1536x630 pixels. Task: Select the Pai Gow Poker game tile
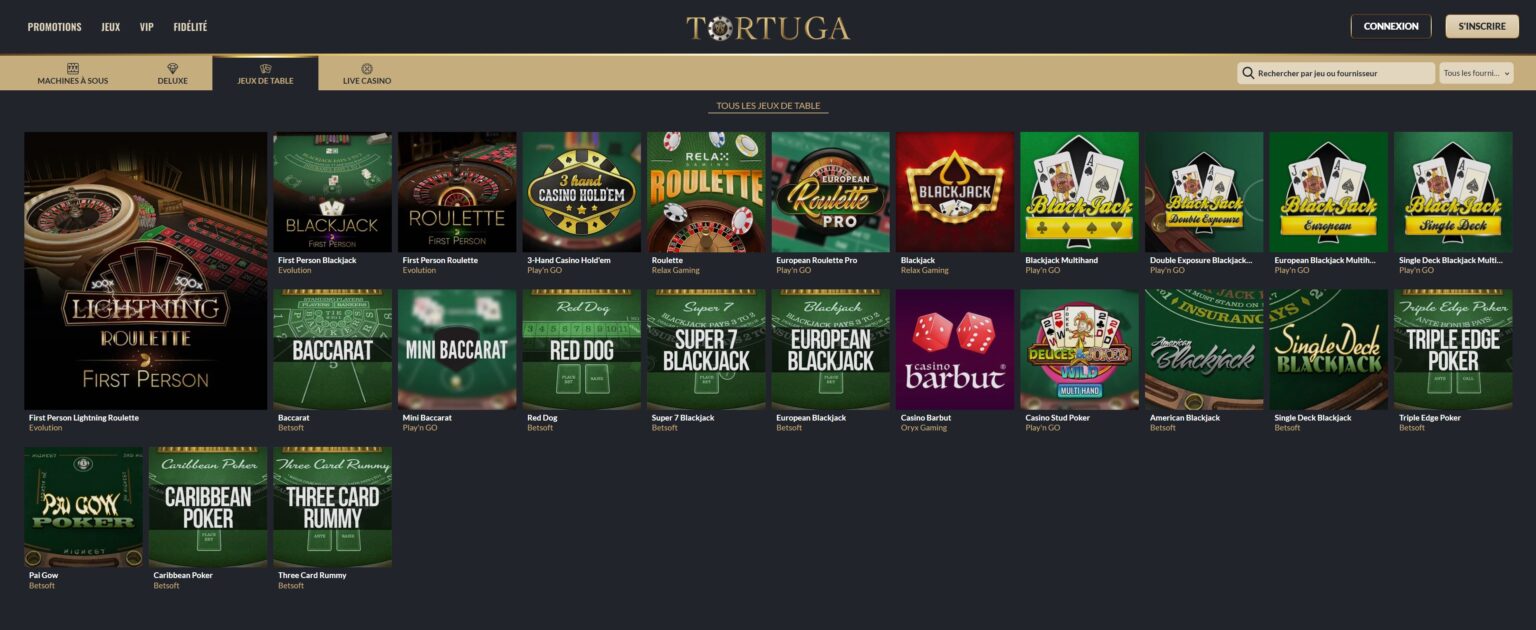click(84, 507)
